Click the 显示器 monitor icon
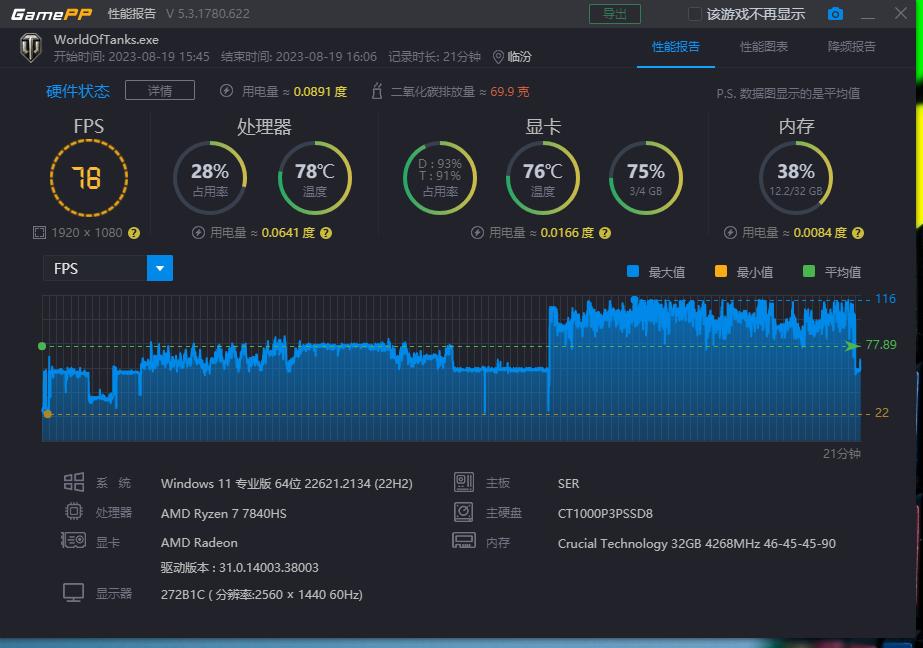 (x=74, y=593)
